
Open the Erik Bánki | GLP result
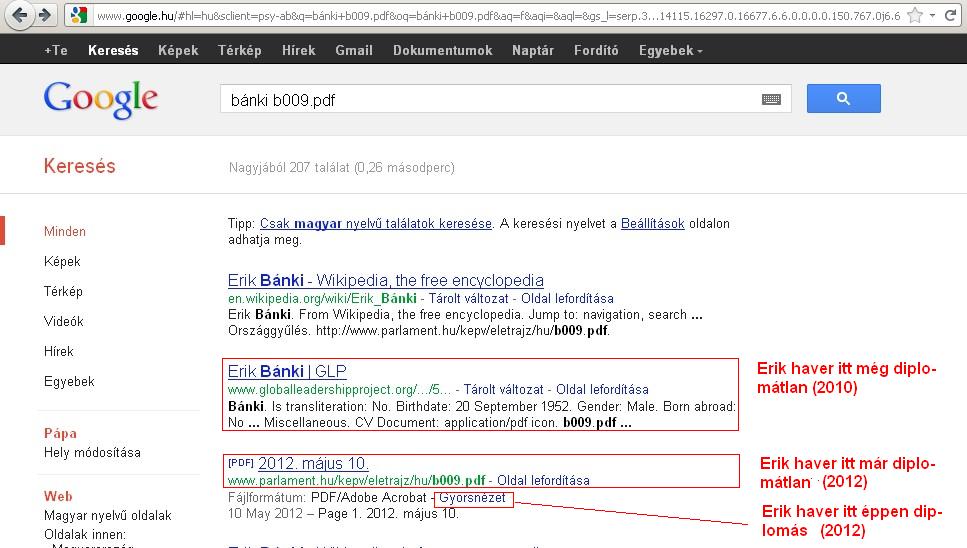point(287,371)
